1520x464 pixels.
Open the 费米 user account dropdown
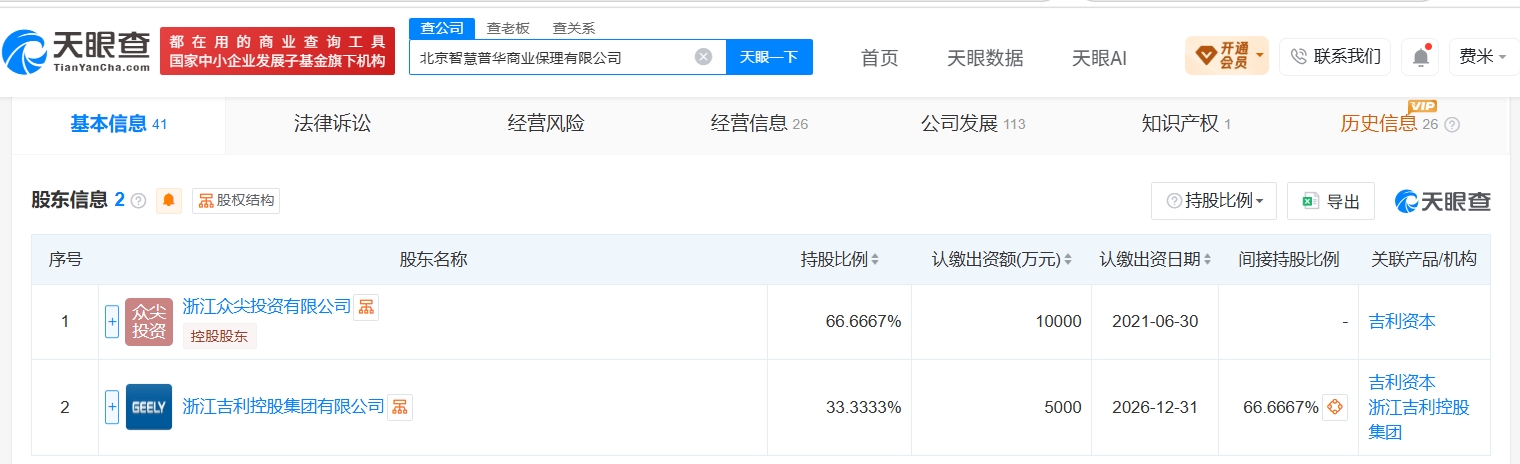click(x=1484, y=57)
